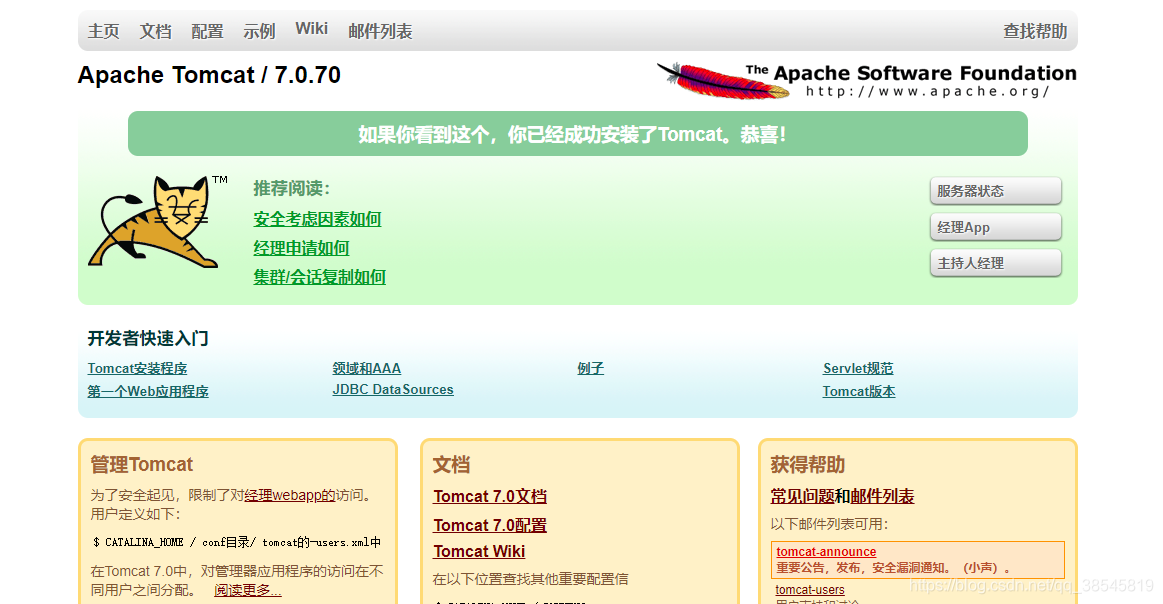This screenshot has width=1163, height=604.
Task: Click the 服务器状态 button
Action: (995, 191)
